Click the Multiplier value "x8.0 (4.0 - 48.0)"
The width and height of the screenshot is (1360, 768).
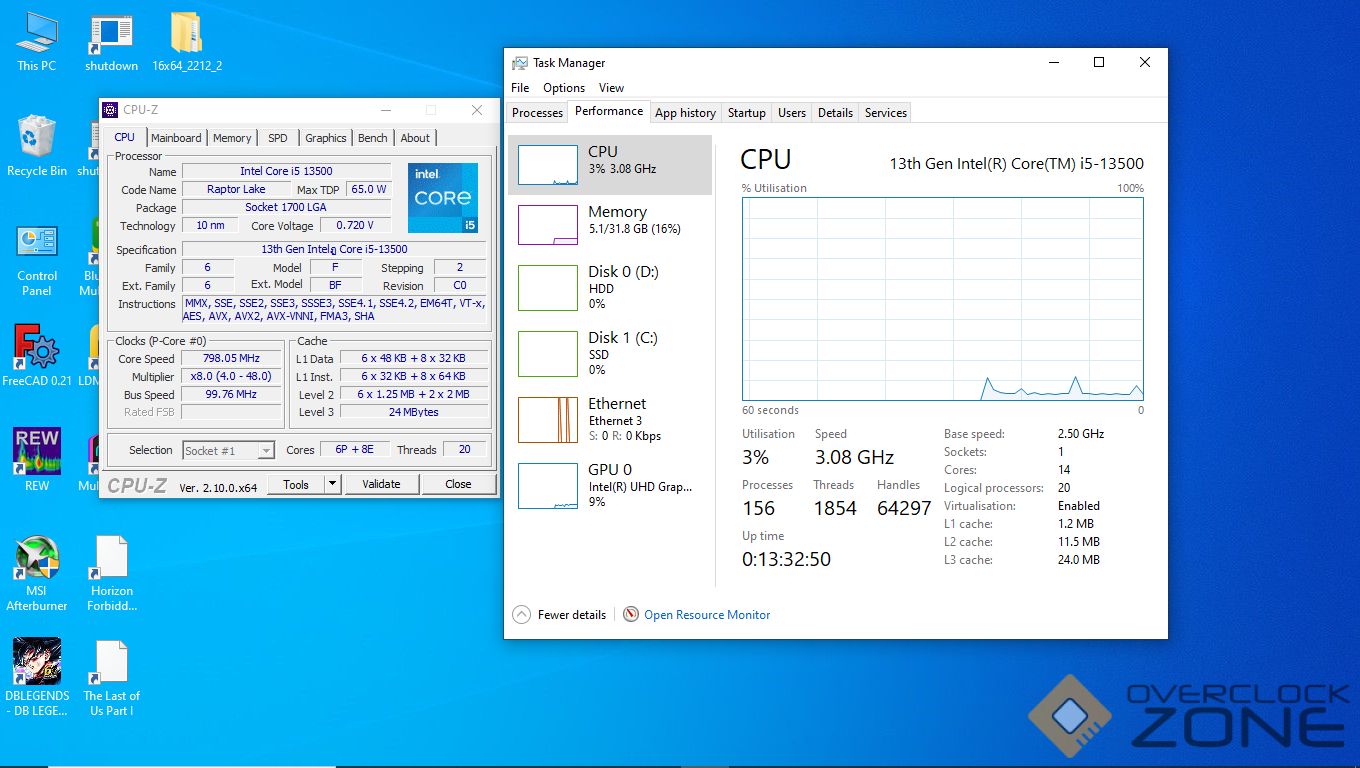click(231, 376)
